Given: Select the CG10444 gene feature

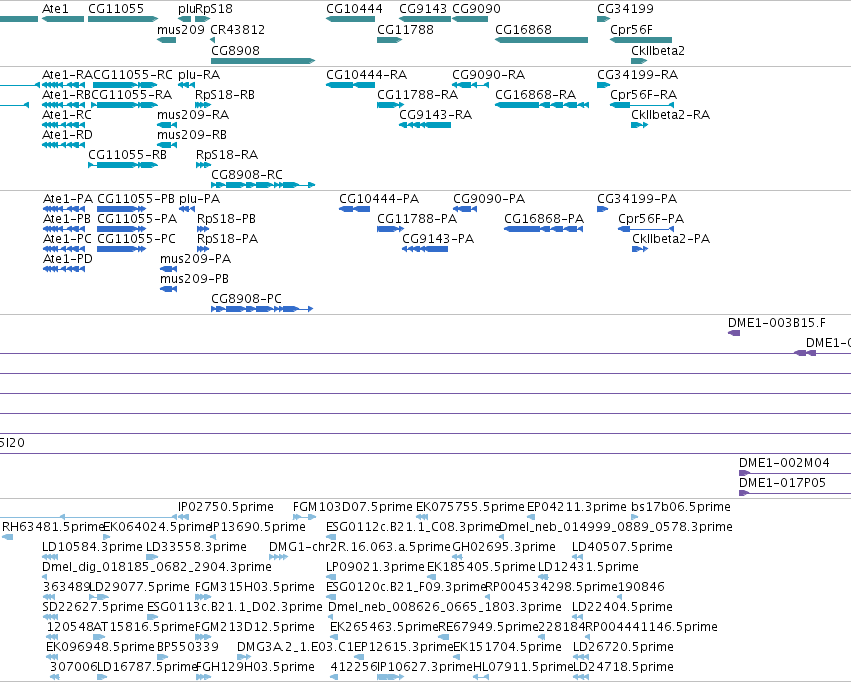Looking at the screenshot, I should click(351, 19).
